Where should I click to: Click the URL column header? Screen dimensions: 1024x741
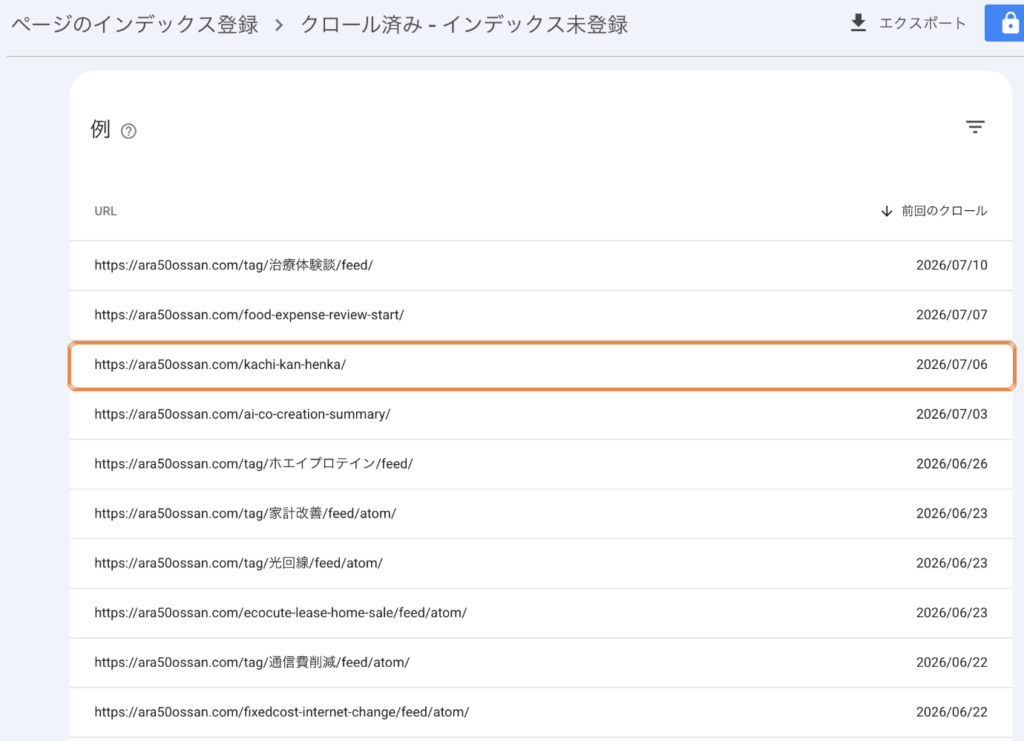[x=105, y=211]
